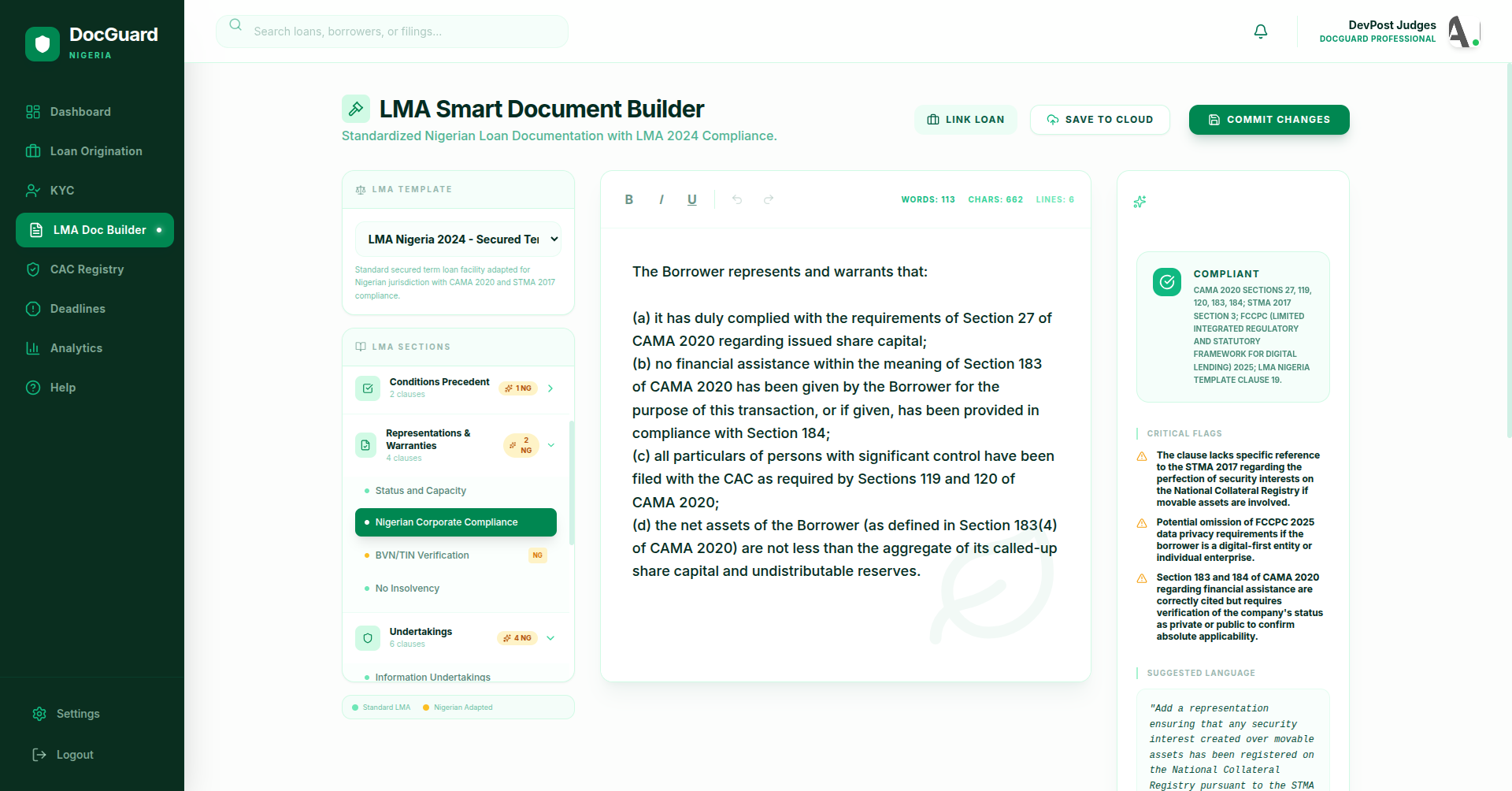The height and width of the screenshot is (791, 1512).
Task: Click the search magnifier icon
Action: point(235,24)
